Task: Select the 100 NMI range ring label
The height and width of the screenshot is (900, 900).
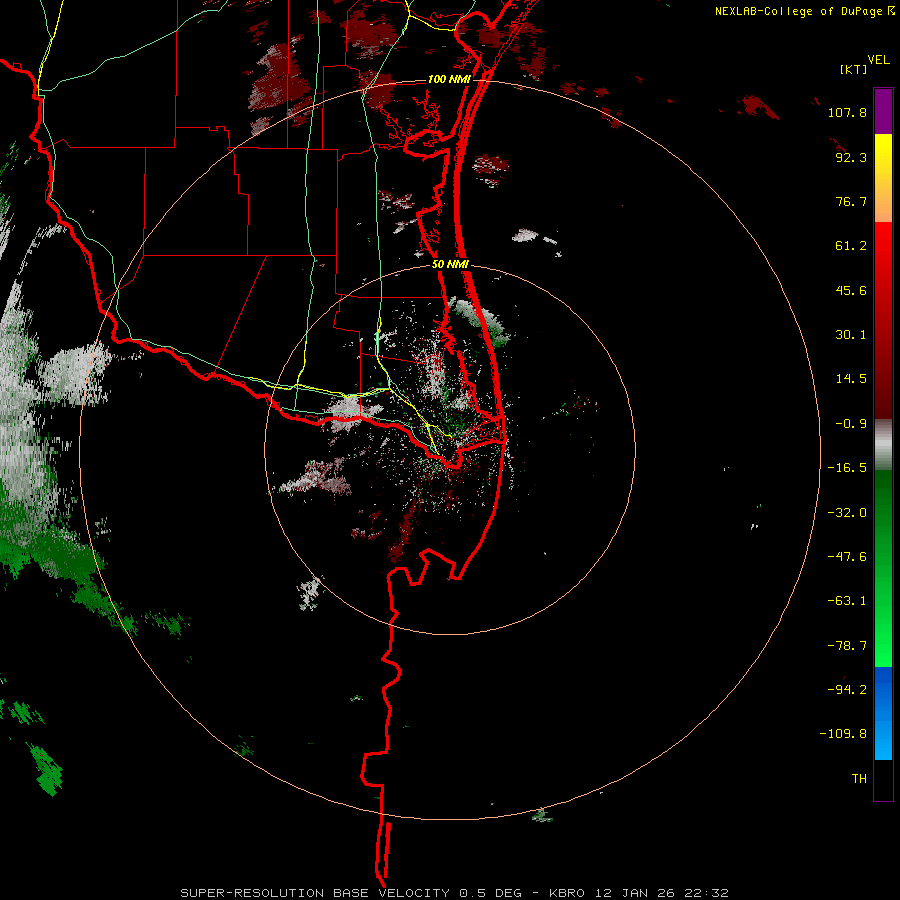Action: [449, 79]
